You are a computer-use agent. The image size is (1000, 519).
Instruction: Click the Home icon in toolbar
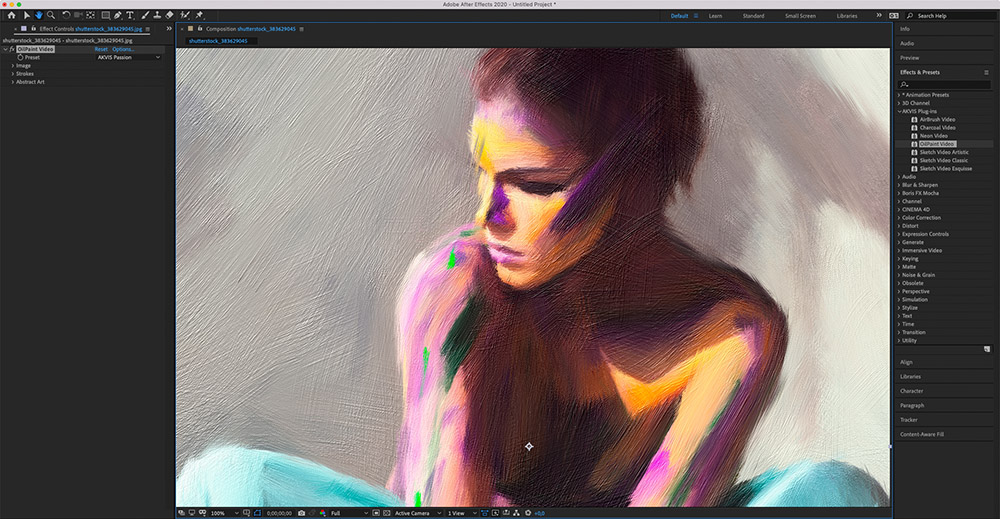[x=11, y=16]
